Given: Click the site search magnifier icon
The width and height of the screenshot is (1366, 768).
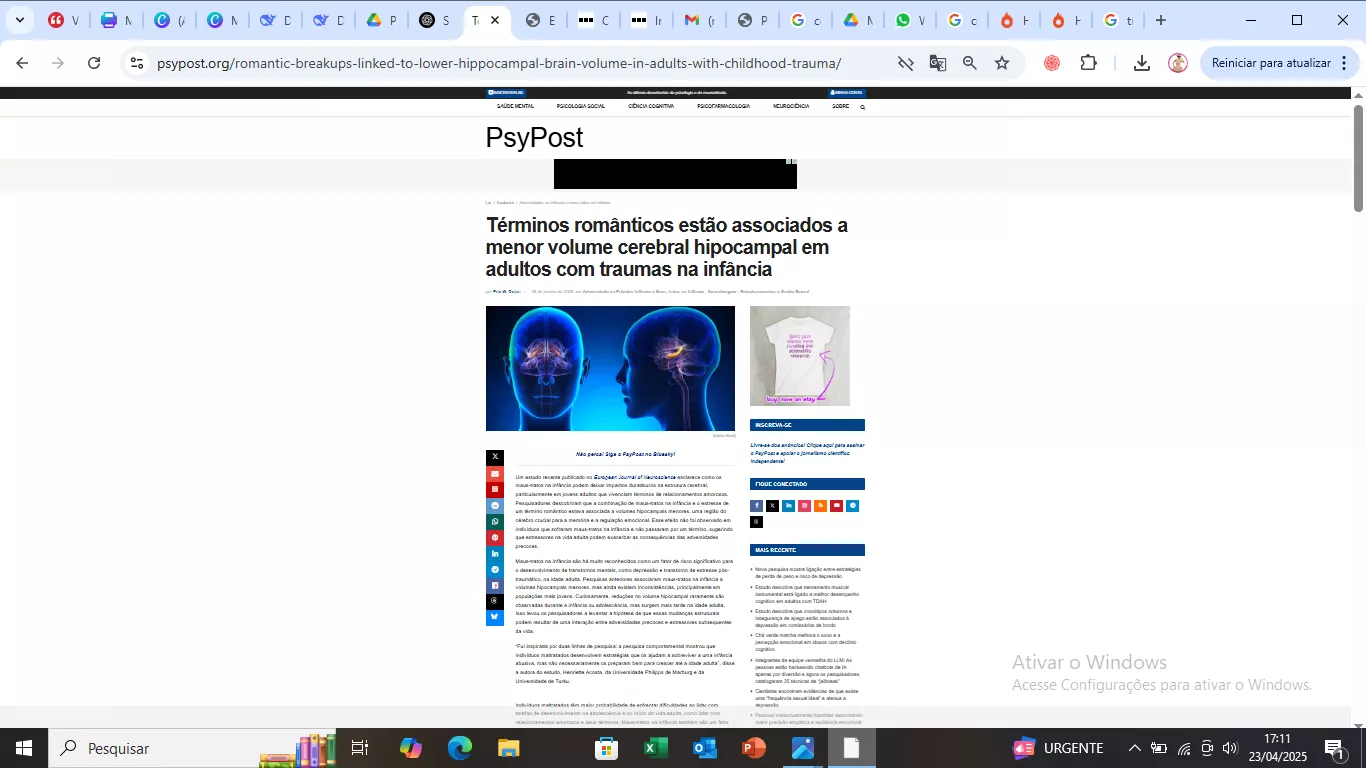Looking at the screenshot, I should (x=862, y=106).
